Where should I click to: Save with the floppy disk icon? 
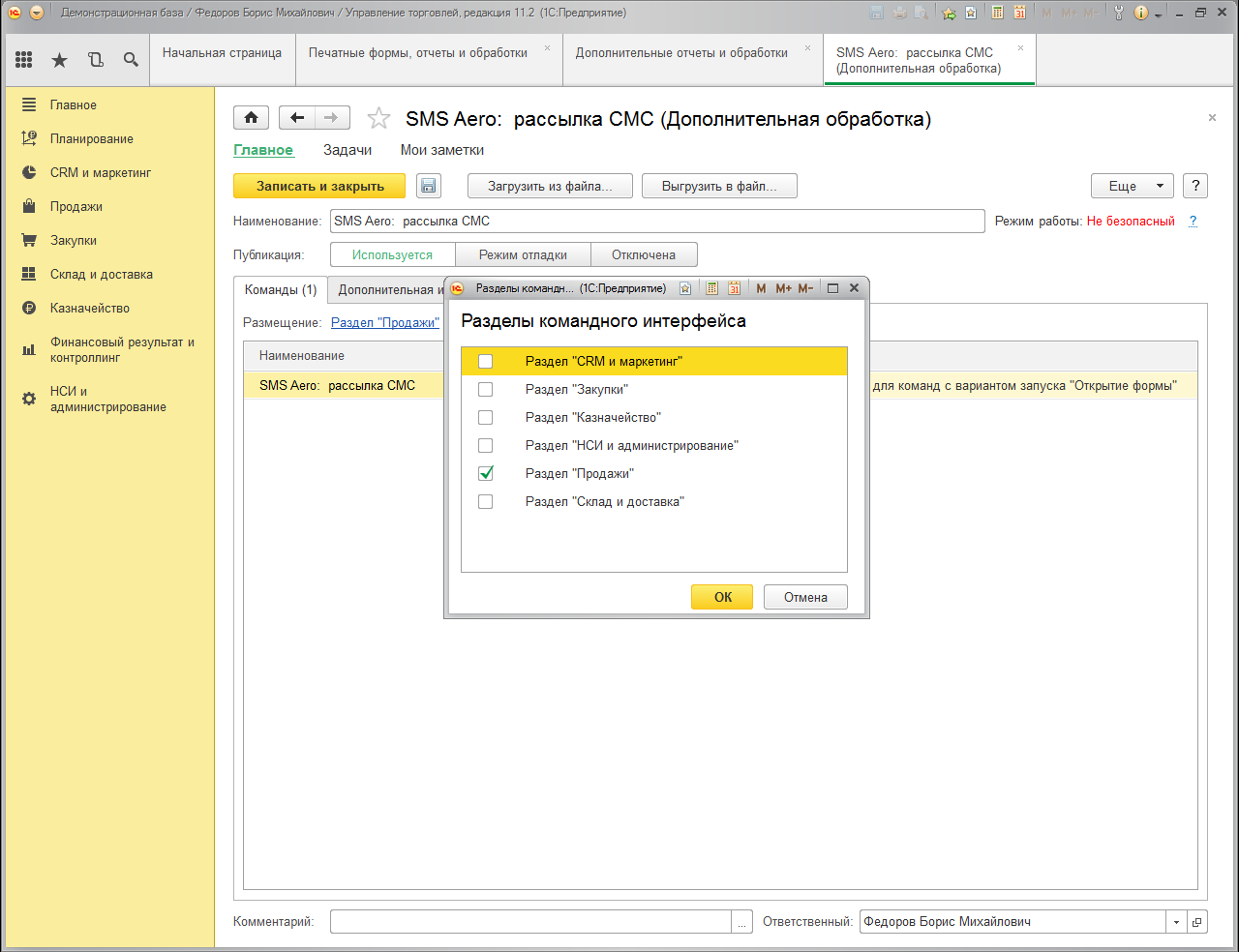(429, 186)
